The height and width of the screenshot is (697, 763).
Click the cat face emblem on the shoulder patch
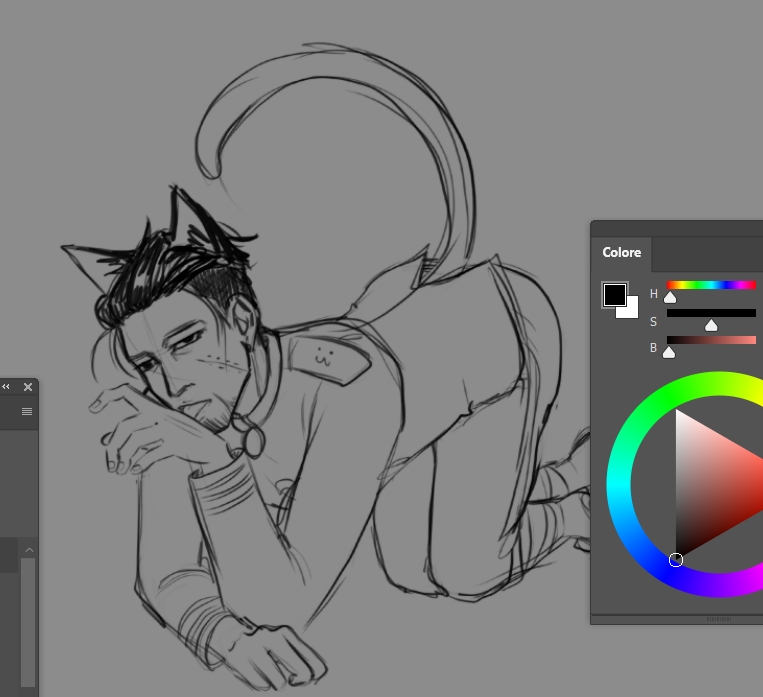[x=322, y=353]
